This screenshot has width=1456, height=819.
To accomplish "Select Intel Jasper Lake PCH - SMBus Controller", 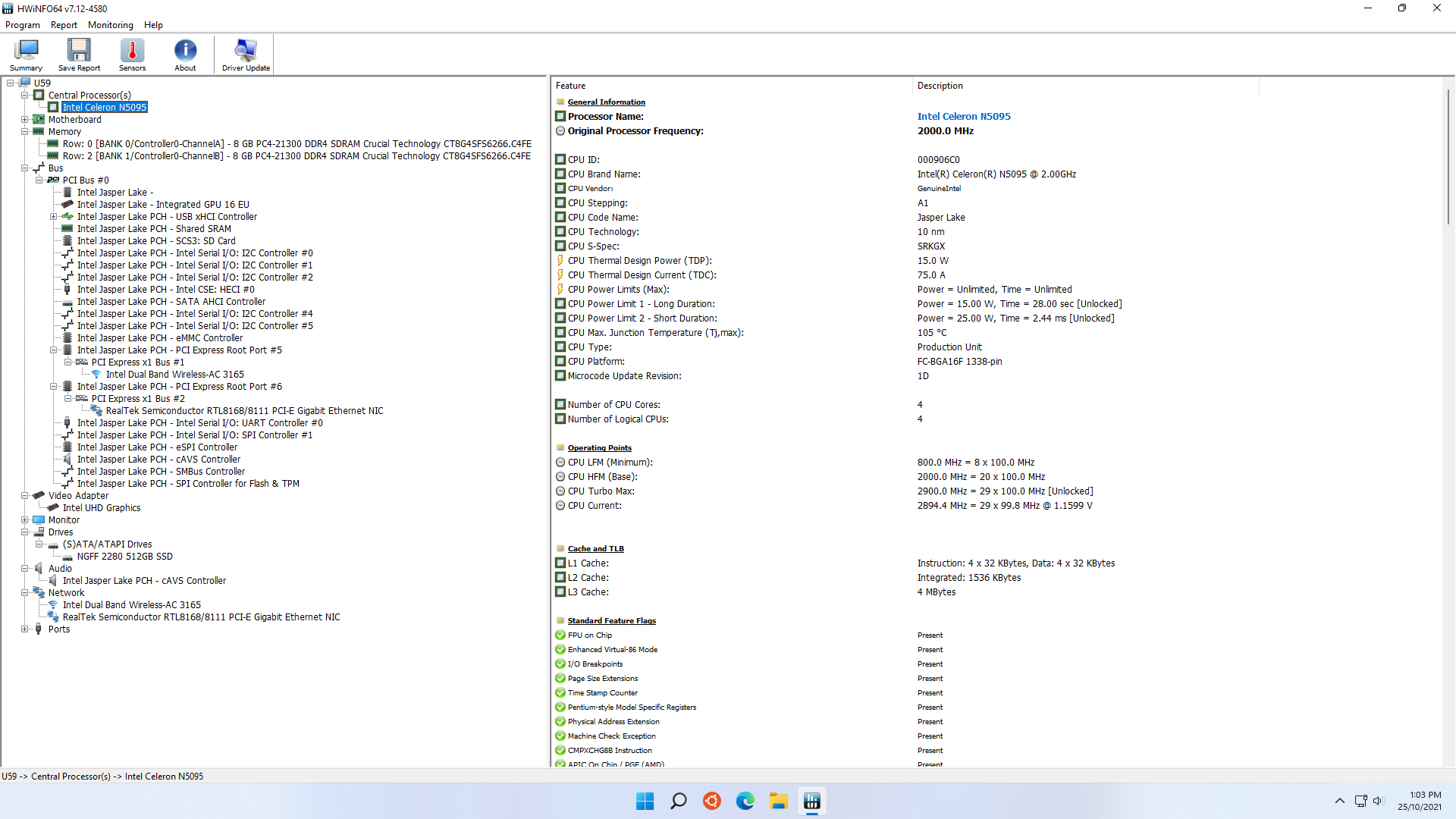I will [x=161, y=472].
